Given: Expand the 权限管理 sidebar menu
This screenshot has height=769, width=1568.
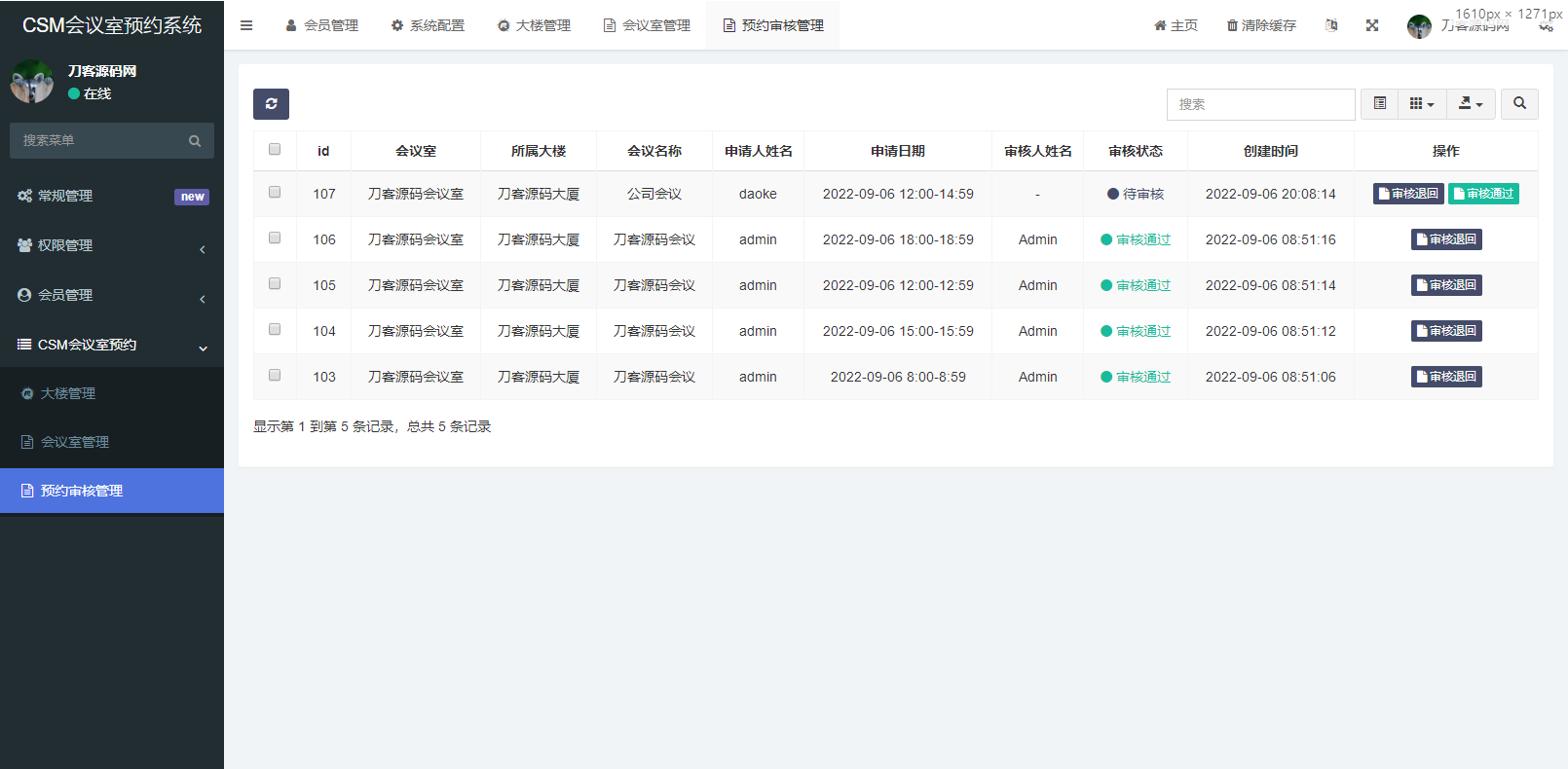Looking at the screenshot, I should 112,245.
